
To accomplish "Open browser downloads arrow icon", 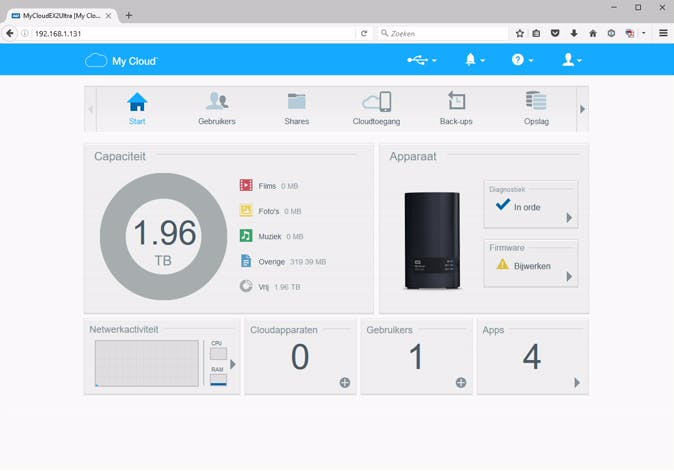I will click(x=574, y=33).
